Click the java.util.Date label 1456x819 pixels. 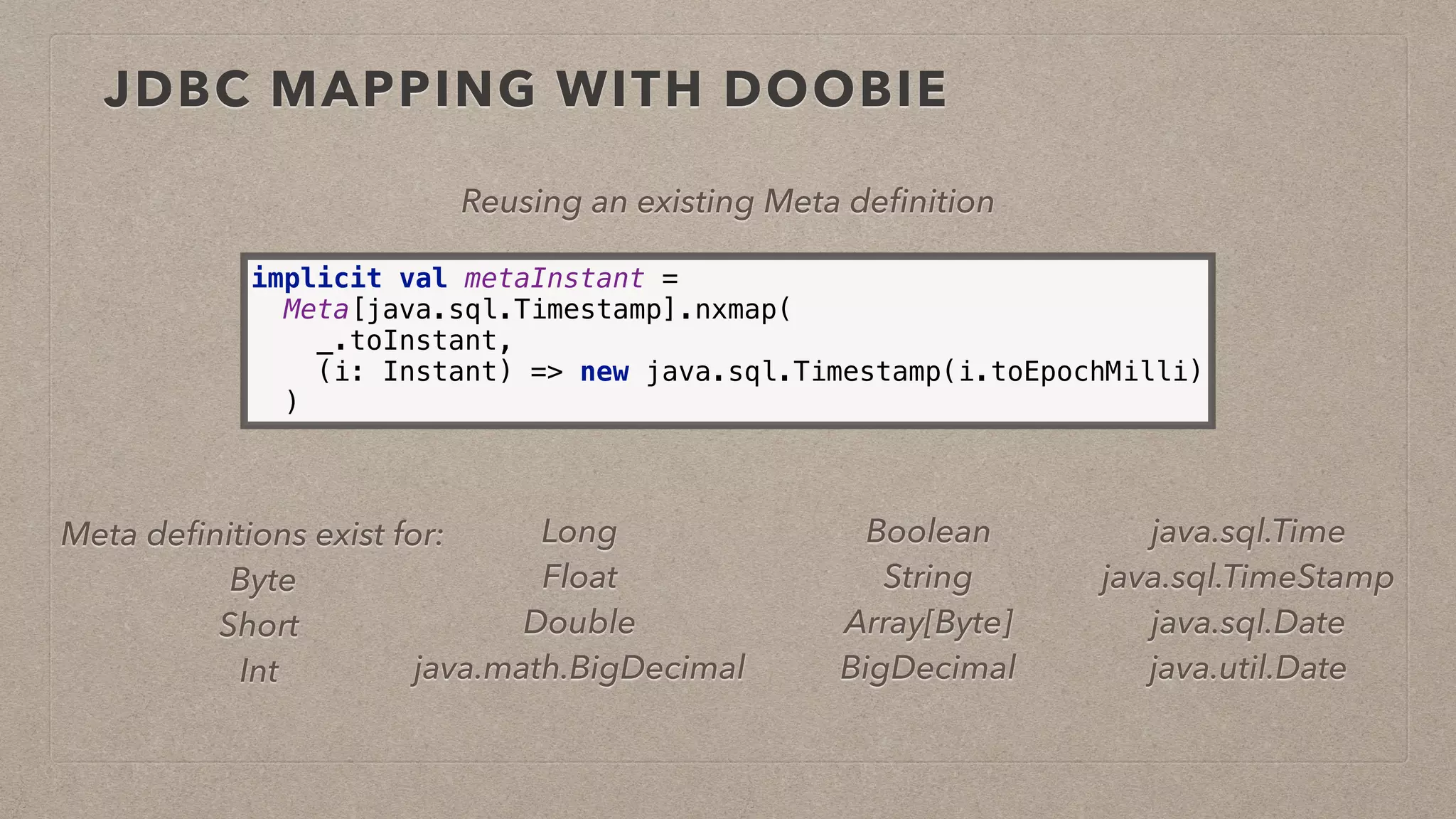point(1247,668)
